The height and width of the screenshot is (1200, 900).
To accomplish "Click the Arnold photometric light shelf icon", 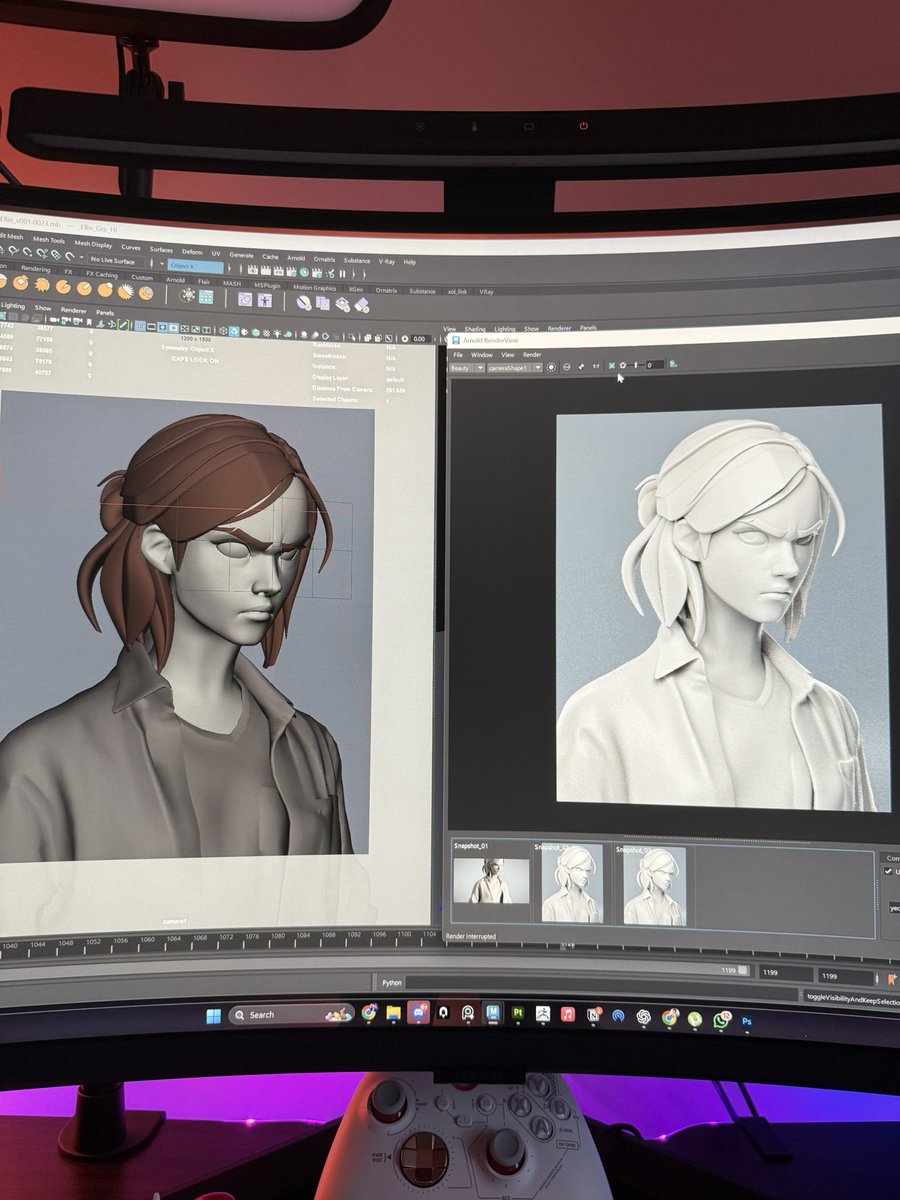I will tap(245, 298).
